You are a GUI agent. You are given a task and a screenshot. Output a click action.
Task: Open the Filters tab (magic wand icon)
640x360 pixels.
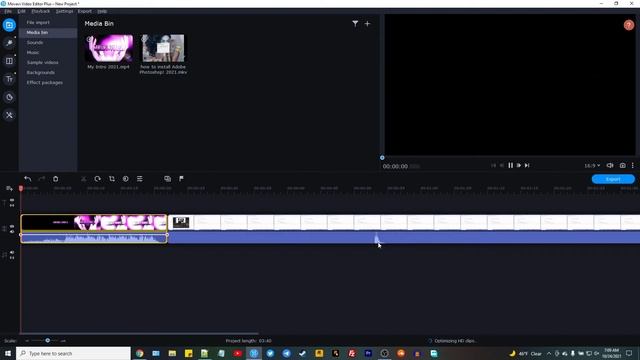9,43
